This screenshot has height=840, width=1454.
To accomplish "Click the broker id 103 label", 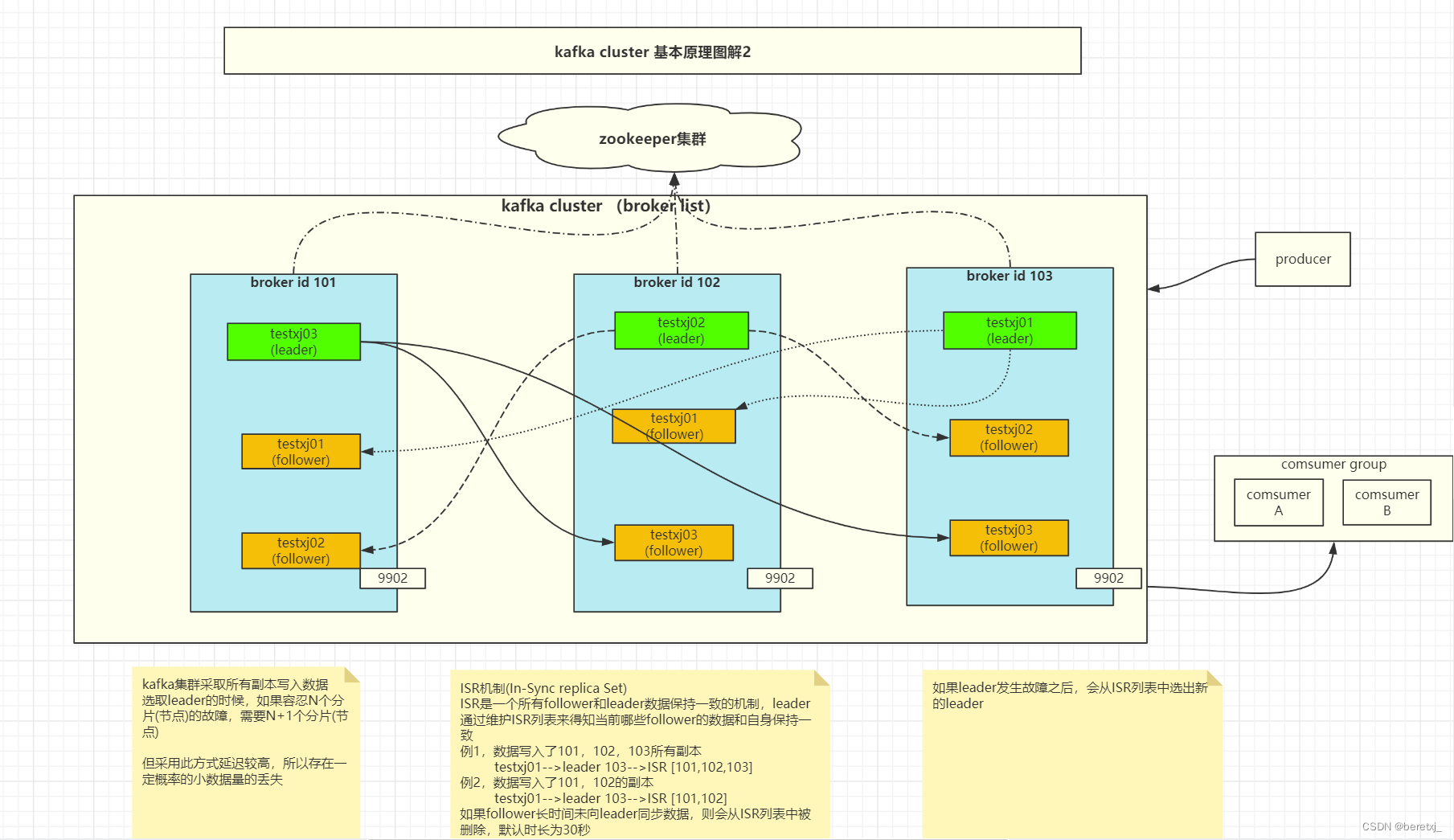I will pyautogui.click(x=1010, y=276).
